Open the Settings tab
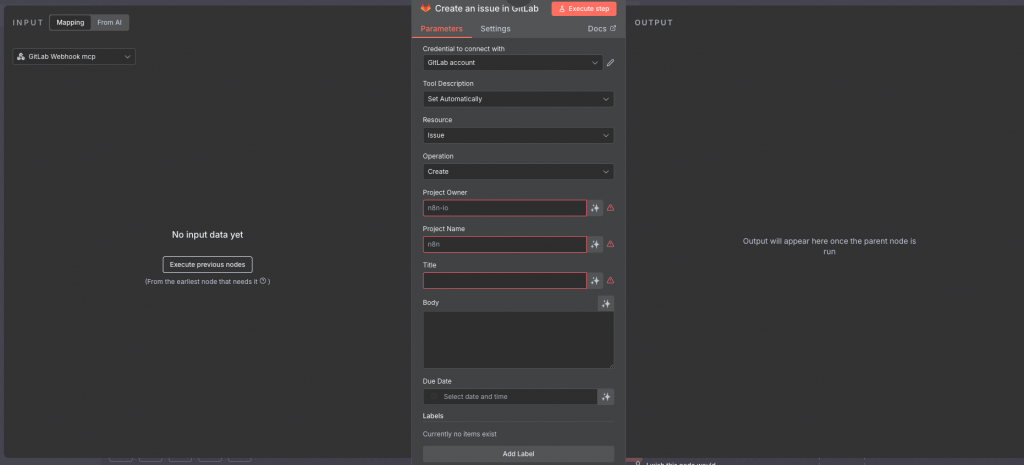The height and width of the screenshot is (465, 1024). (496, 29)
